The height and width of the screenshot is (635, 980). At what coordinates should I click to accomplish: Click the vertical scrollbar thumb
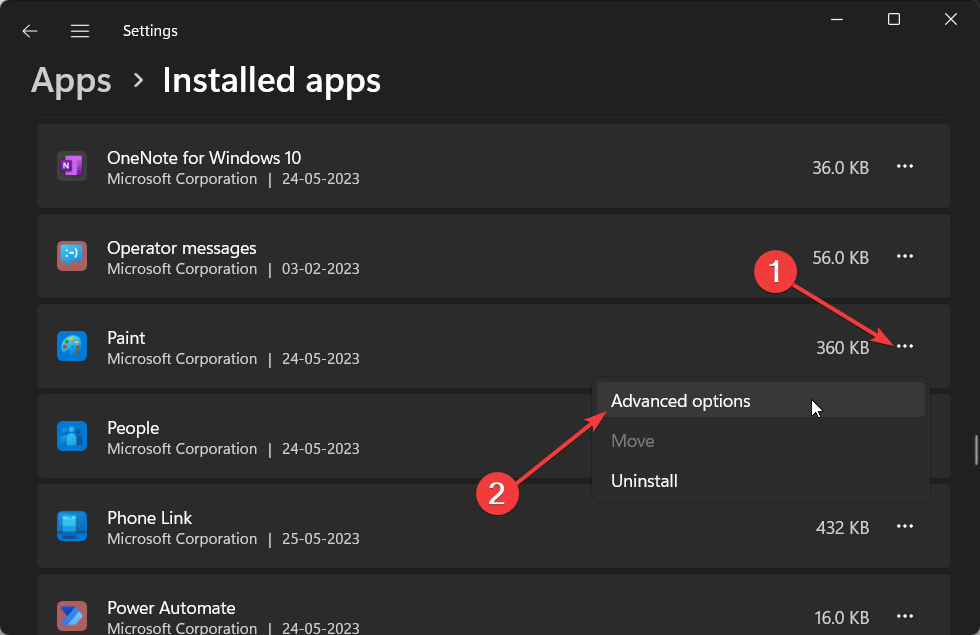[976, 450]
